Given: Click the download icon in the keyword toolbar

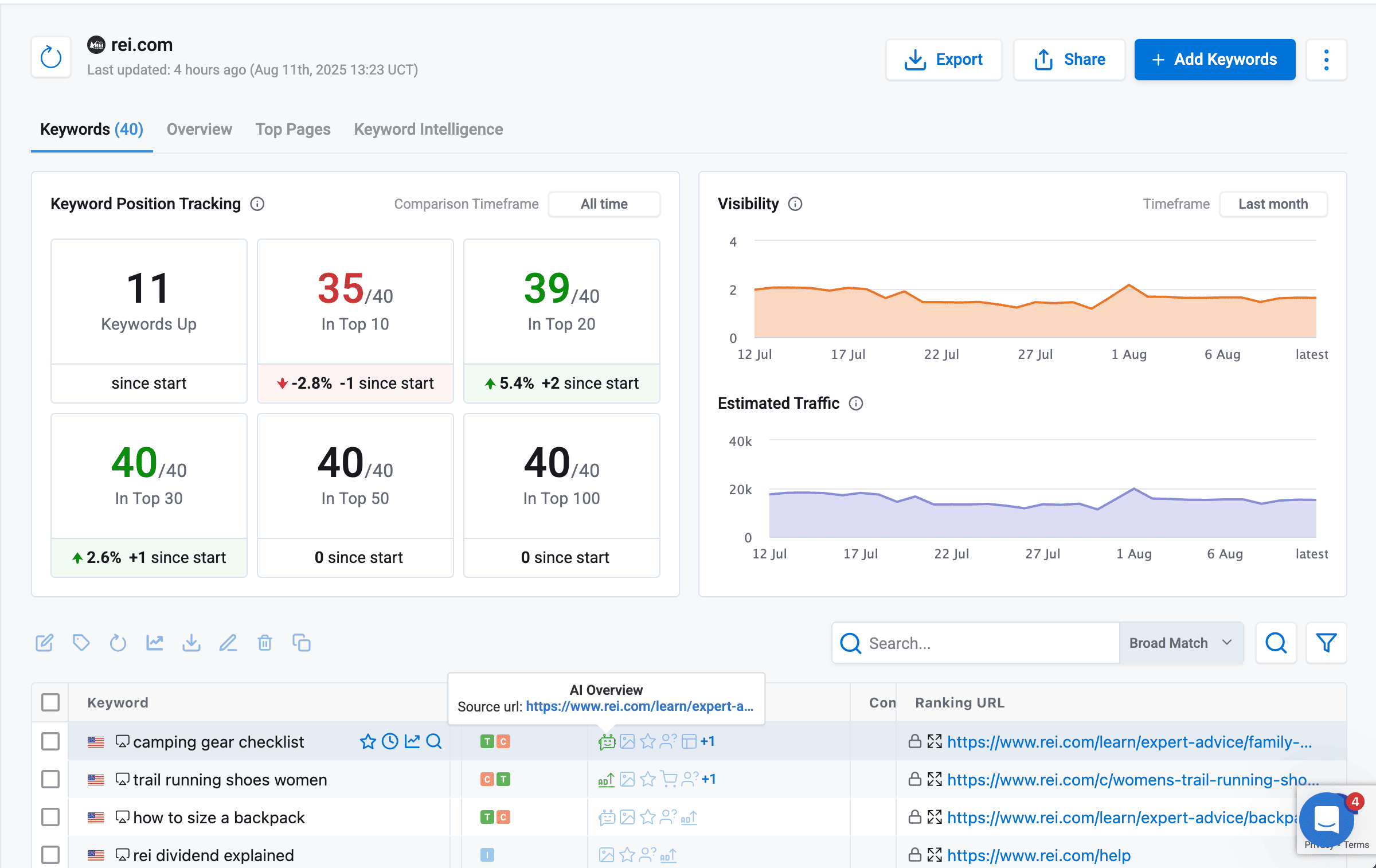Looking at the screenshot, I should [x=191, y=643].
